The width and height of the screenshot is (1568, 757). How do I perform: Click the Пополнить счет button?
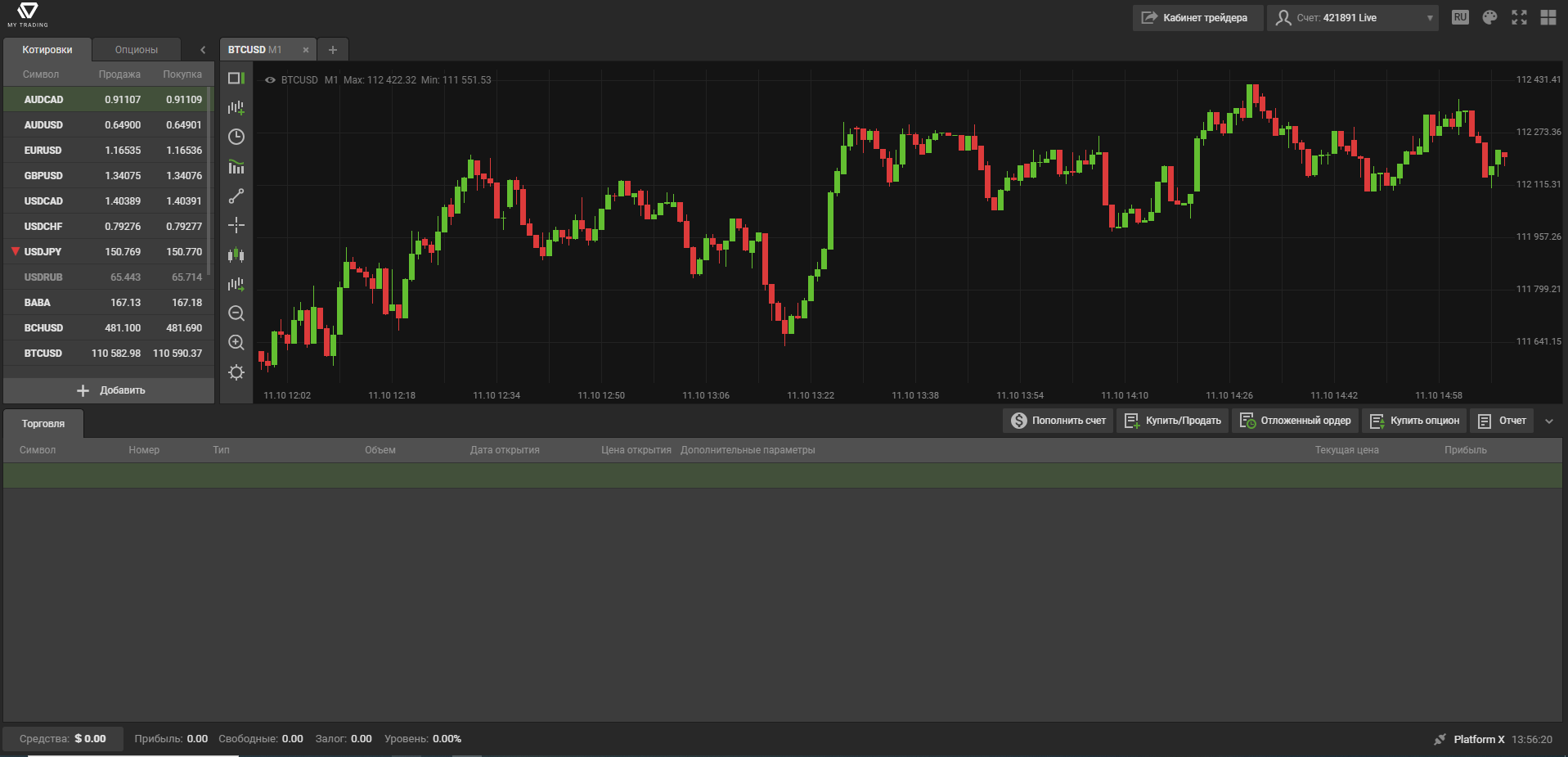(1058, 421)
